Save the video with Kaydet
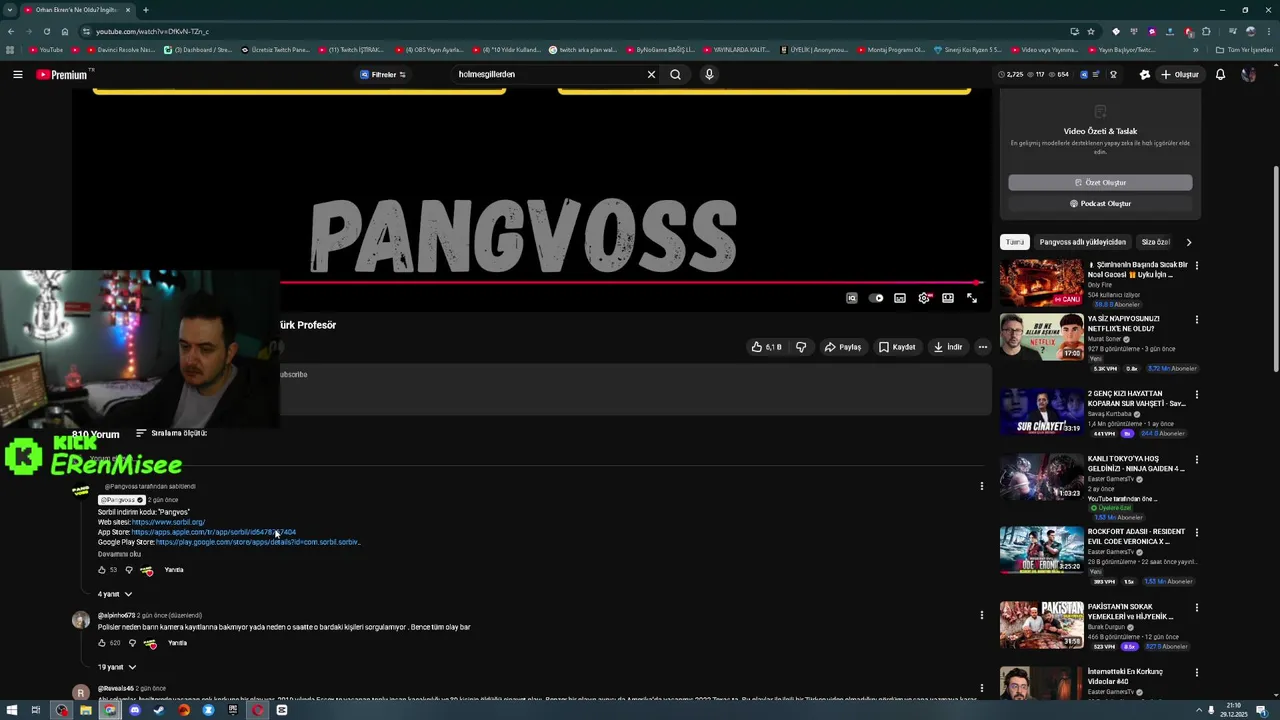Viewport: 1280px width, 720px height. 897,347
